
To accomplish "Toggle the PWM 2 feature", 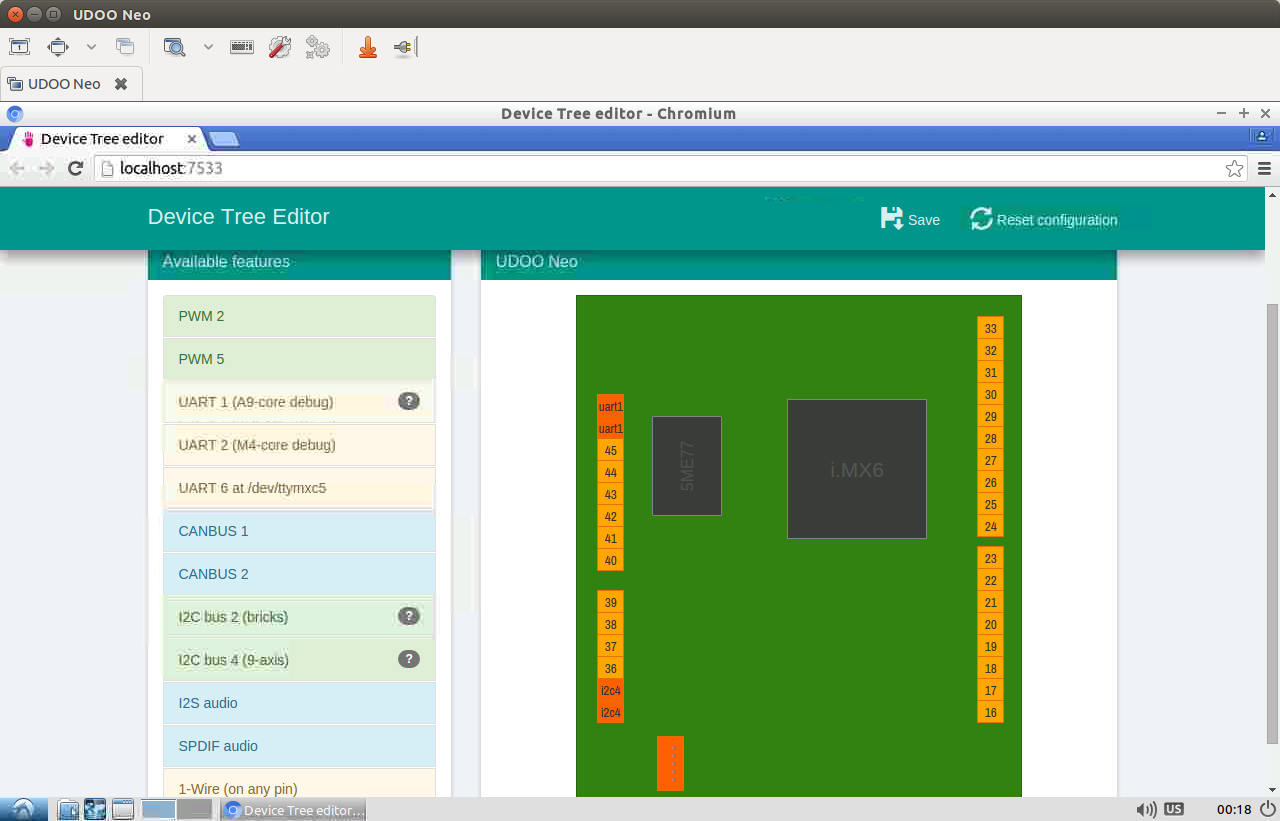I will [299, 316].
